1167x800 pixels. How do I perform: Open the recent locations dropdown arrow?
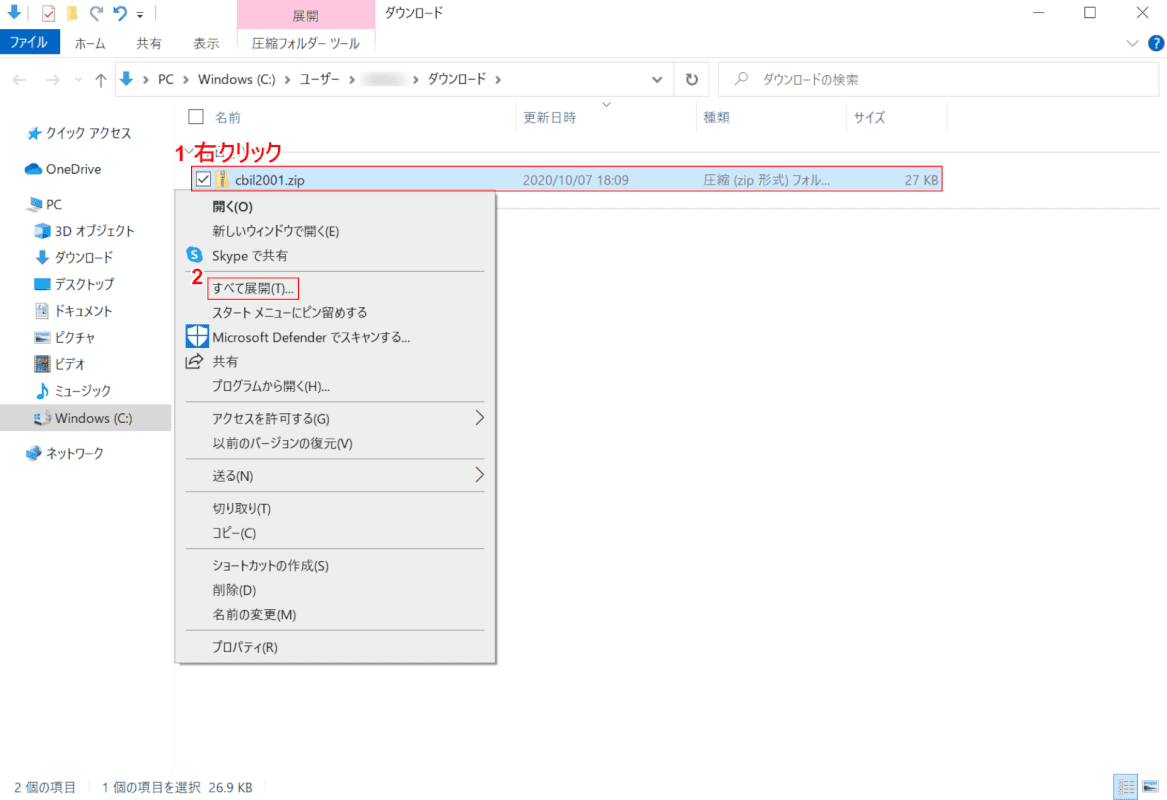click(77, 80)
